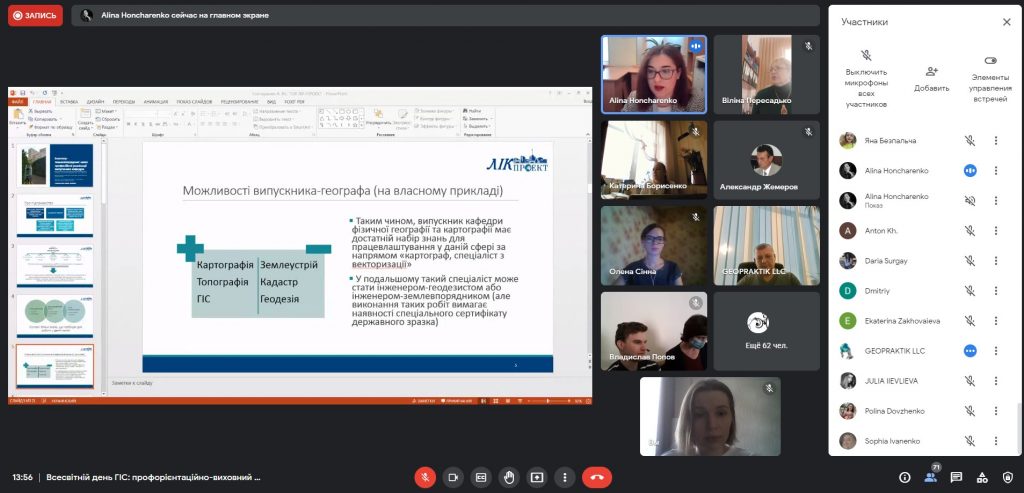Screen dimensions: 1024x493
Task: Turn on captions with CC button
Action: [x=481, y=477]
